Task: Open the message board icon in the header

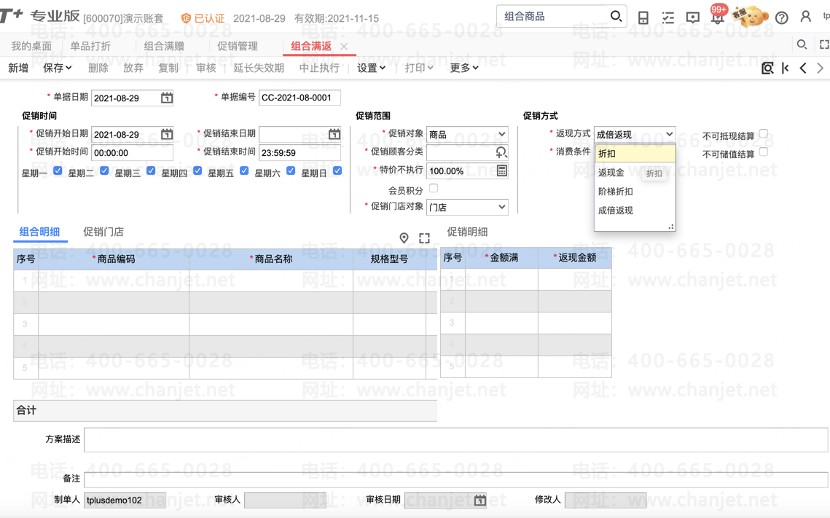Action: click(692, 17)
